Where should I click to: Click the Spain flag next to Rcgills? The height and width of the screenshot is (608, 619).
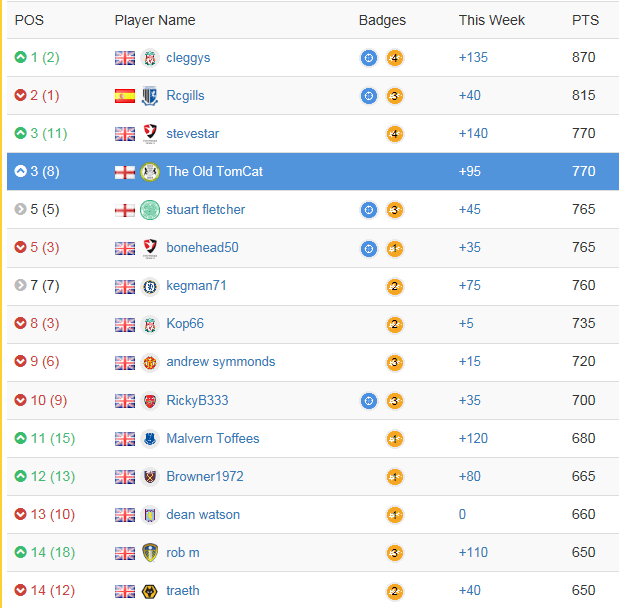pos(125,96)
